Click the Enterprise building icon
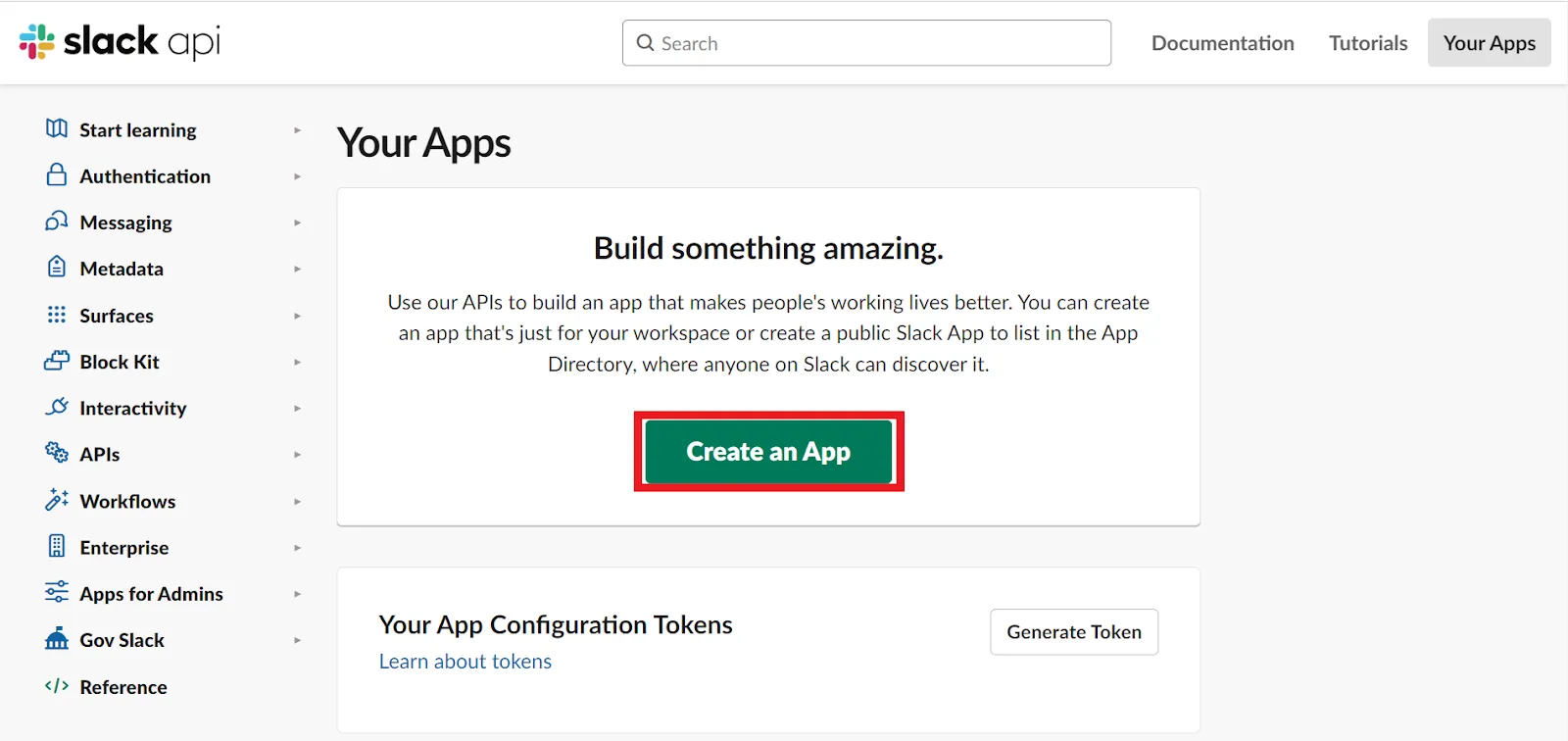1568x741 pixels. tap(57, 546)
